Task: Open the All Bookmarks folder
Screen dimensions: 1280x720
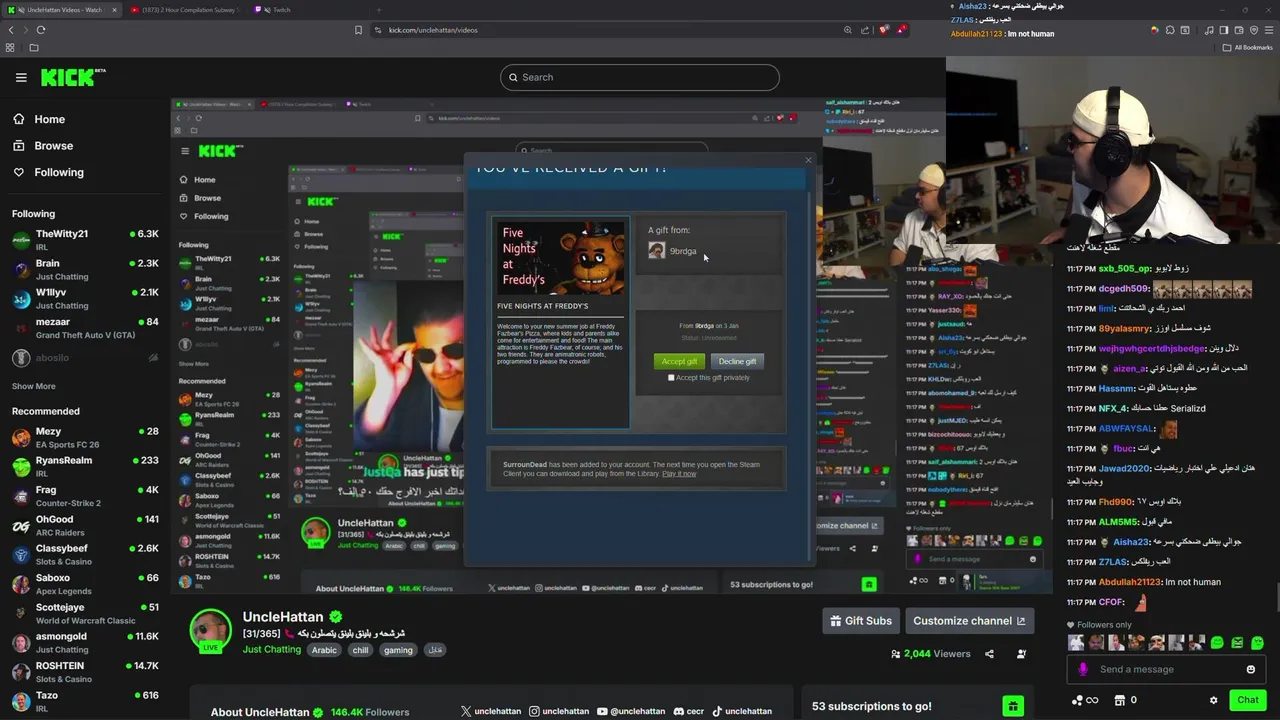Action: pyautogui.click(x=1247, y=47)
